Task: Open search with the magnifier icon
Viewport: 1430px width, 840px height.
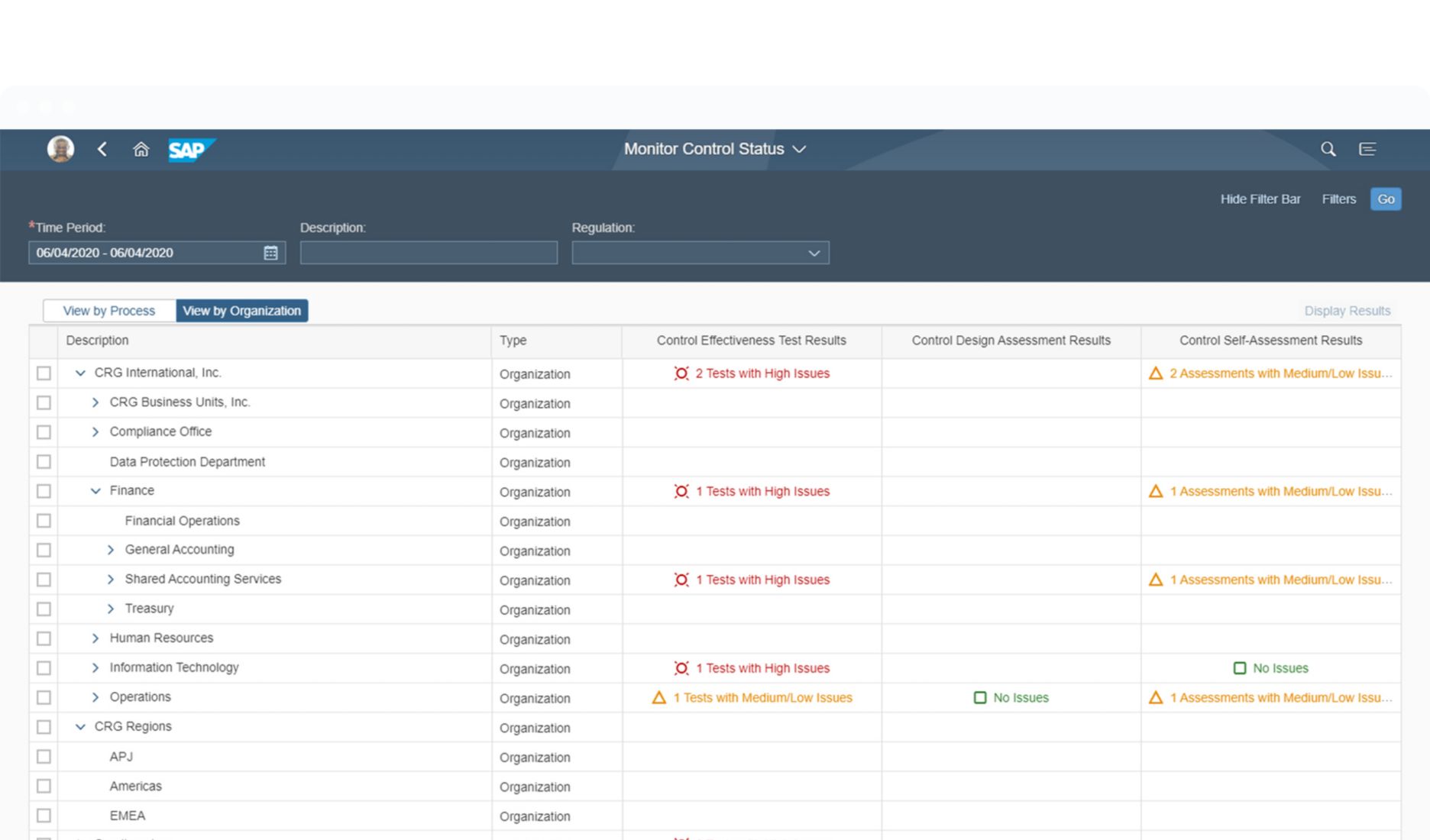Action: [x=1328, y=149]
